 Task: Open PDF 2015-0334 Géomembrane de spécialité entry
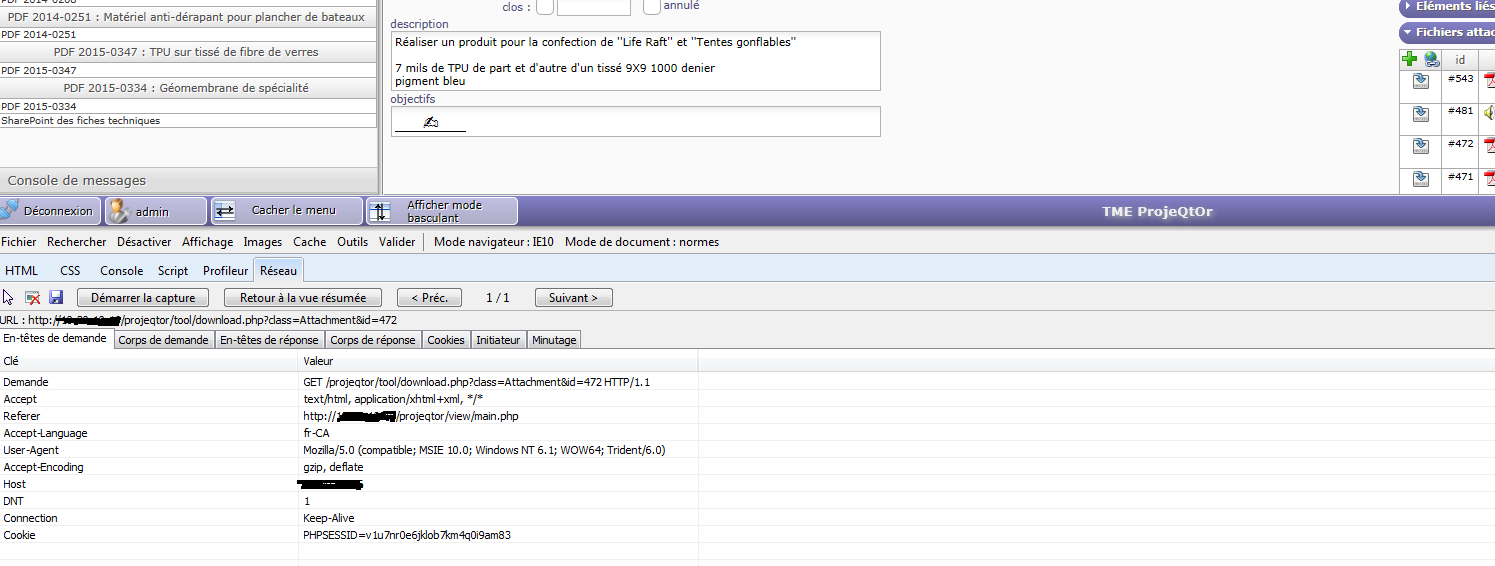187,88
